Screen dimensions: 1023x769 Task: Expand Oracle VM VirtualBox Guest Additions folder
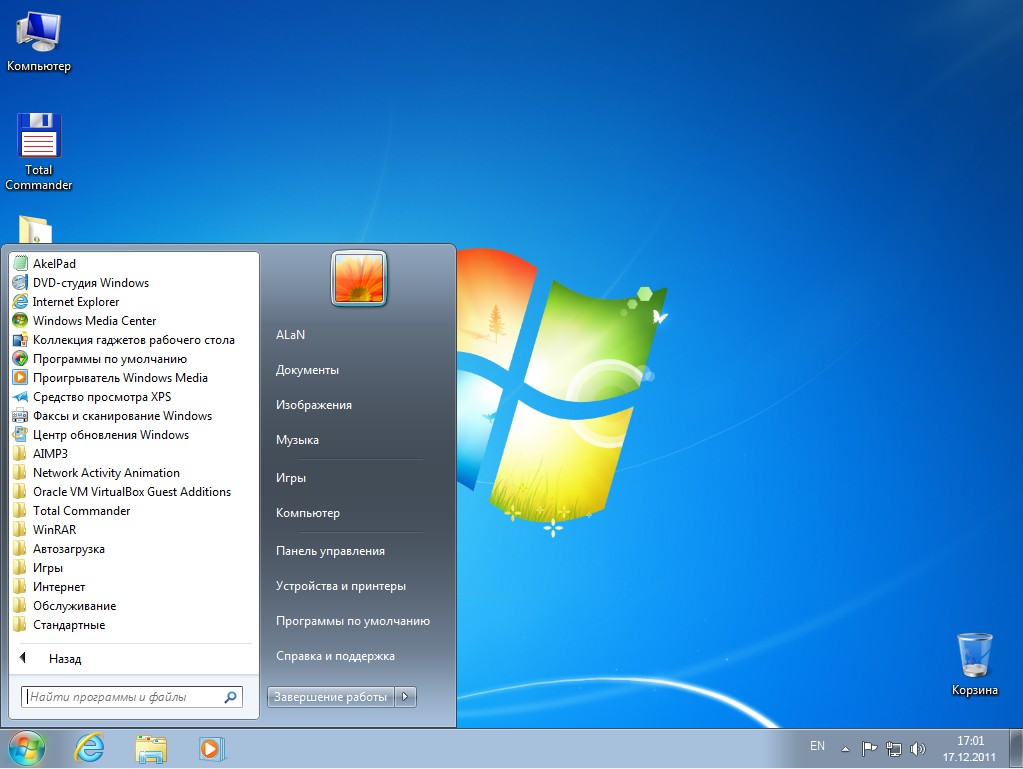tap(132, 491)
